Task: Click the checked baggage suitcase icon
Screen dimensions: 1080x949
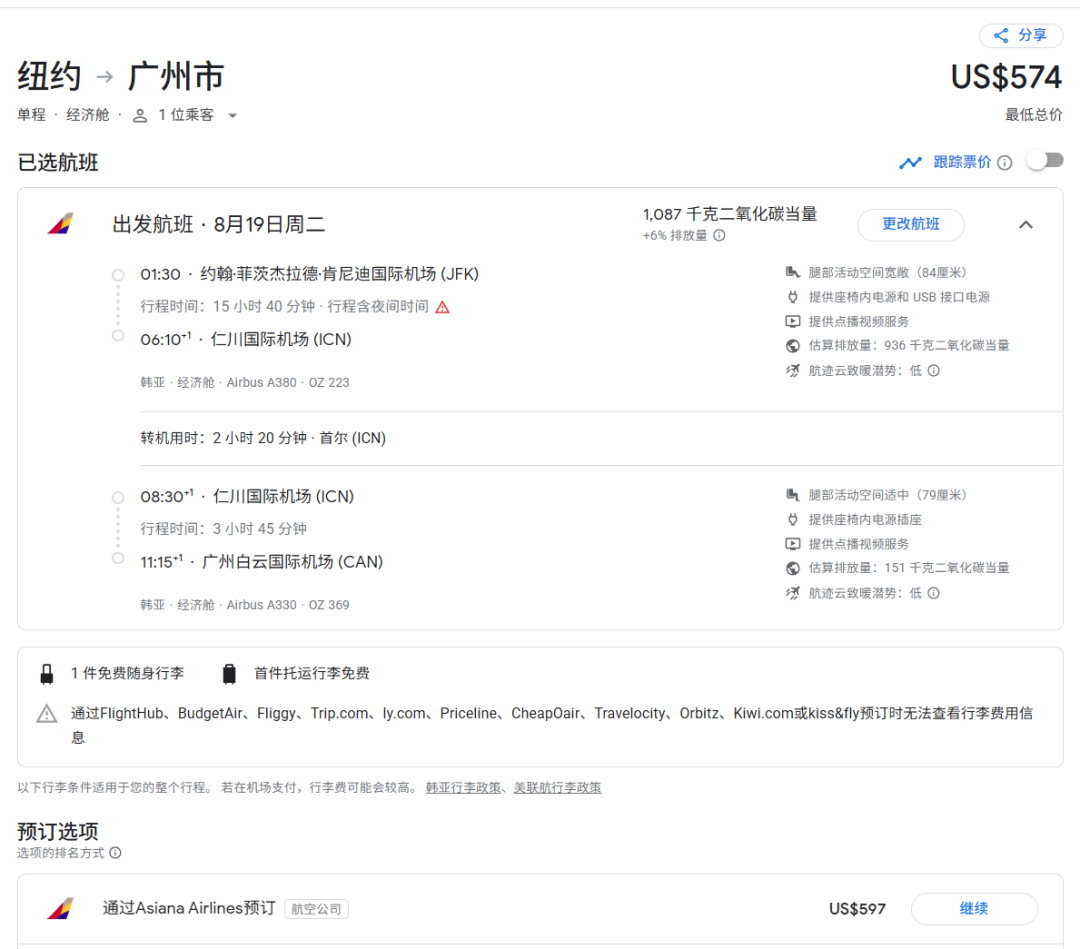Action: pos(229,674)
